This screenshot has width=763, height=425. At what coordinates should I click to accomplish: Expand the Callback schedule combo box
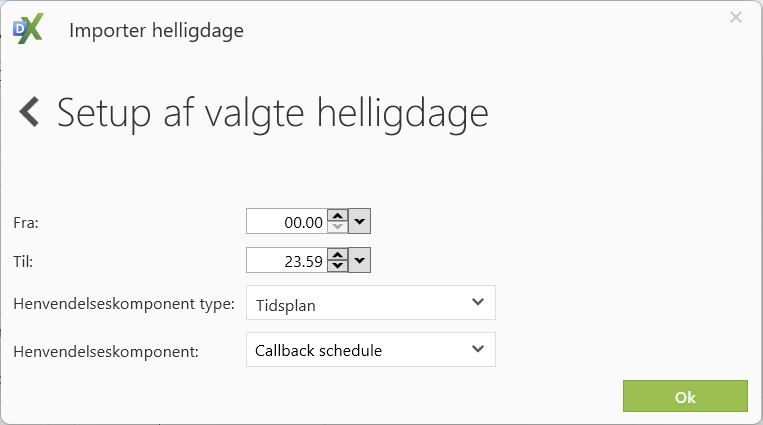click(370, 350)
